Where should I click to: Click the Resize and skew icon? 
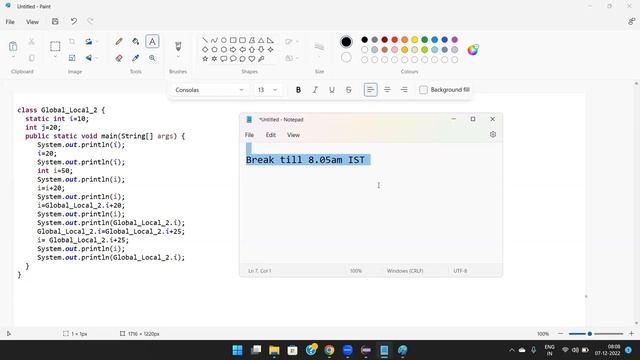coord(72,58)
